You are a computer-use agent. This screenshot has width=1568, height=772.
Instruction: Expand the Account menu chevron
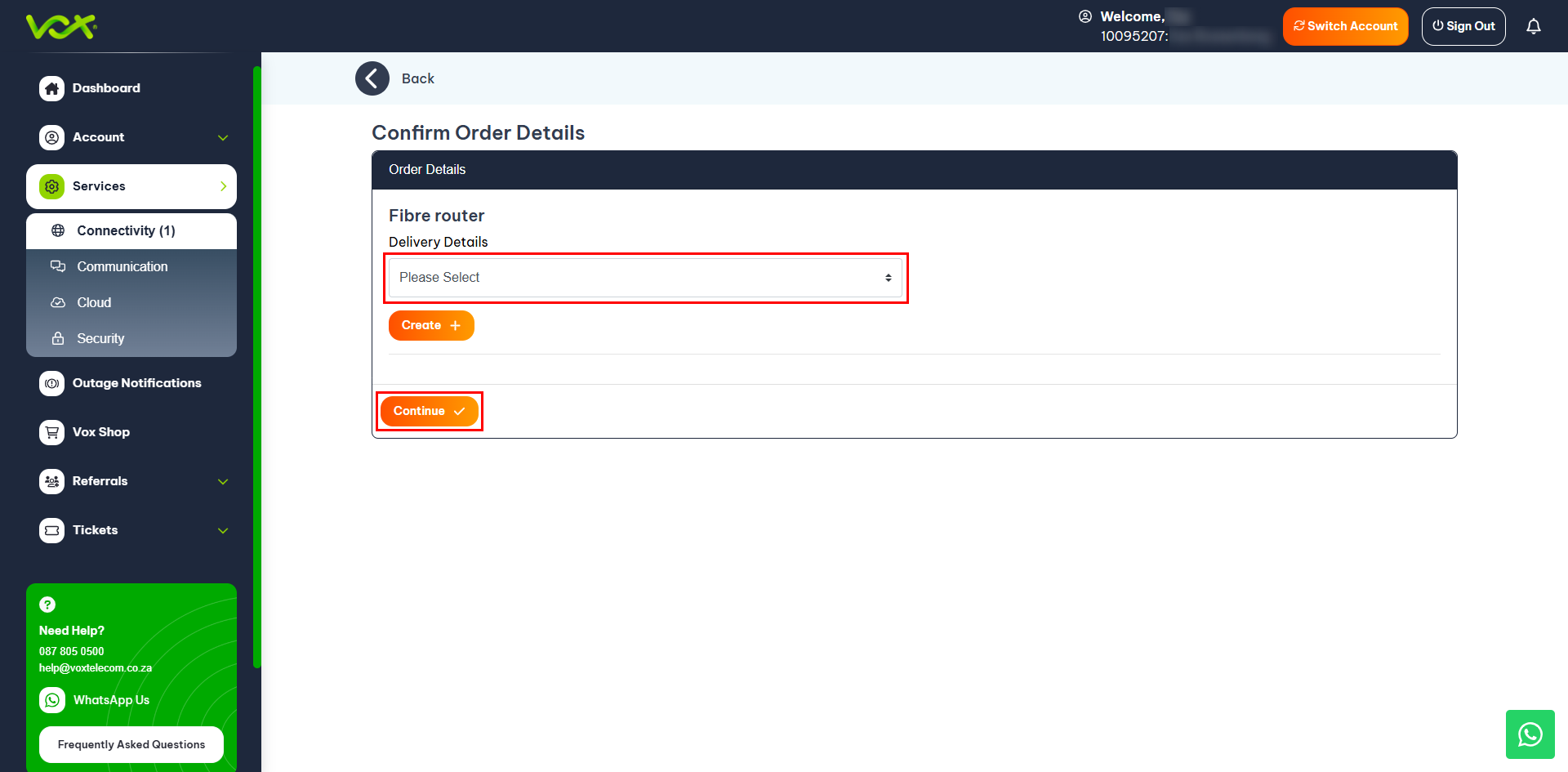(x=223, y=137)
